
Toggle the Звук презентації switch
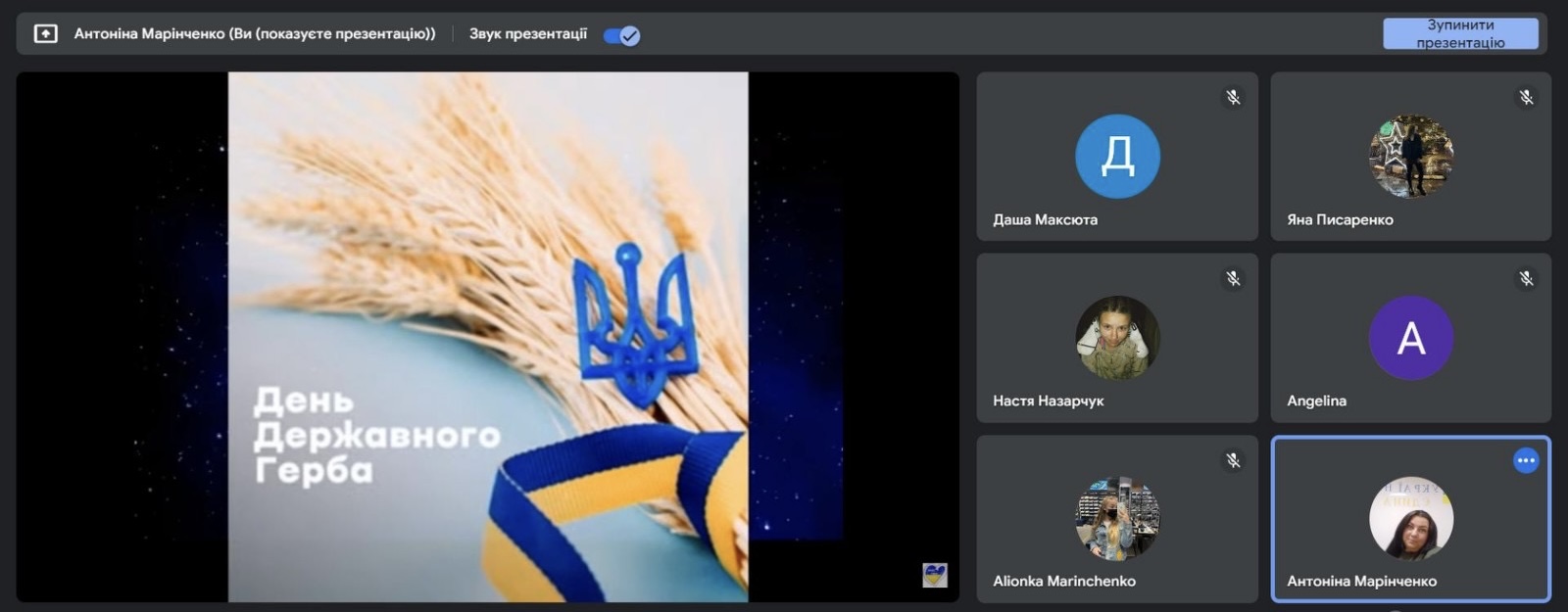coord(621,36)
